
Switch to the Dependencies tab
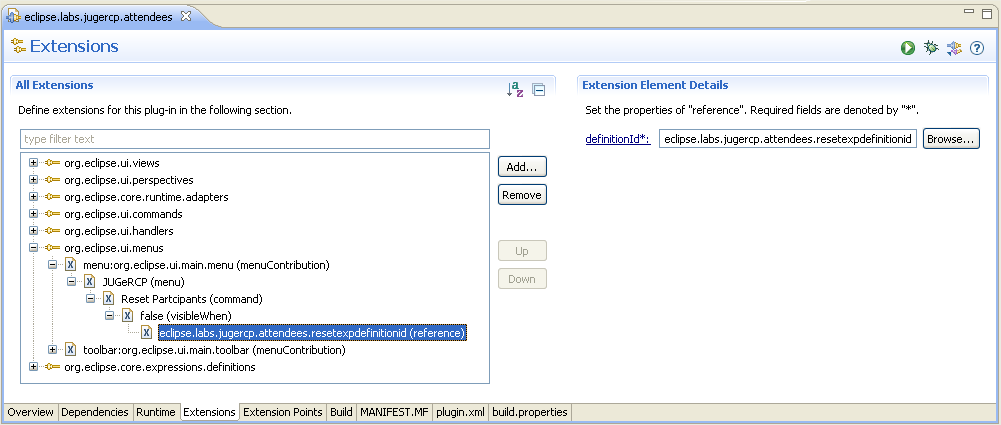95,412
